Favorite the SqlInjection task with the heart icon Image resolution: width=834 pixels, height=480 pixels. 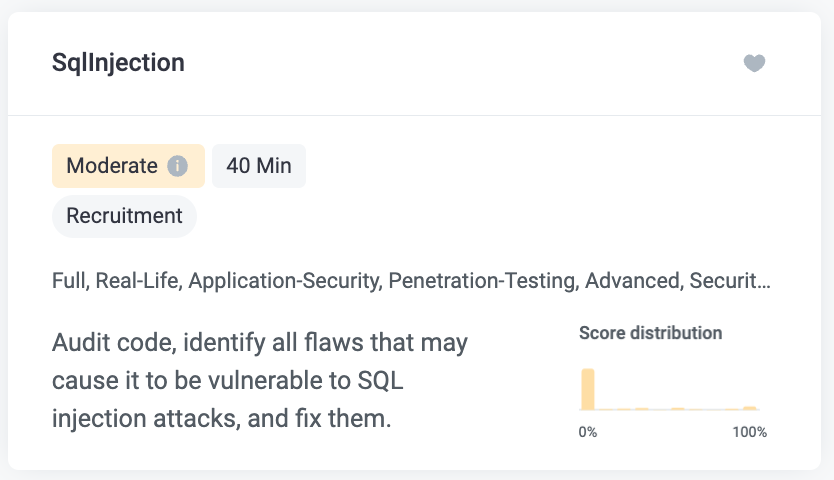point(754,63)
